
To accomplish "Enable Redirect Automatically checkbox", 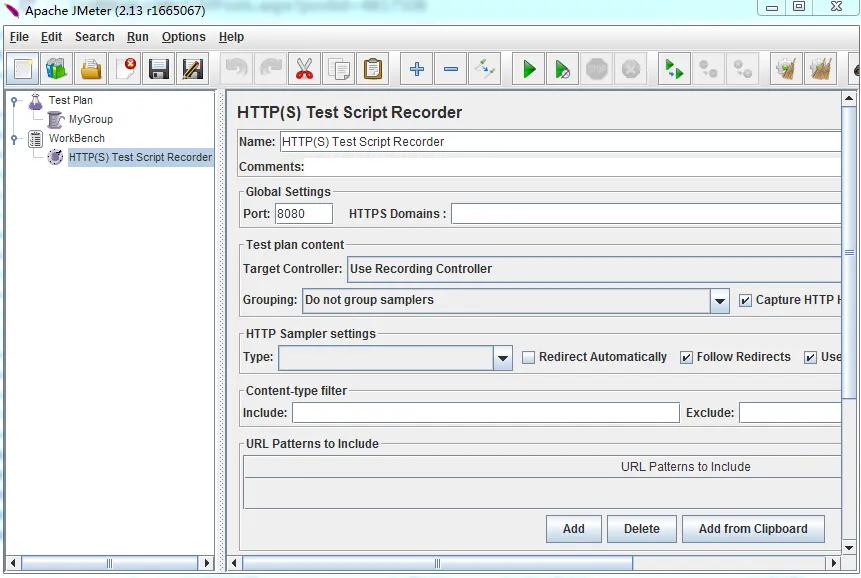I will (x=528, y=357).
